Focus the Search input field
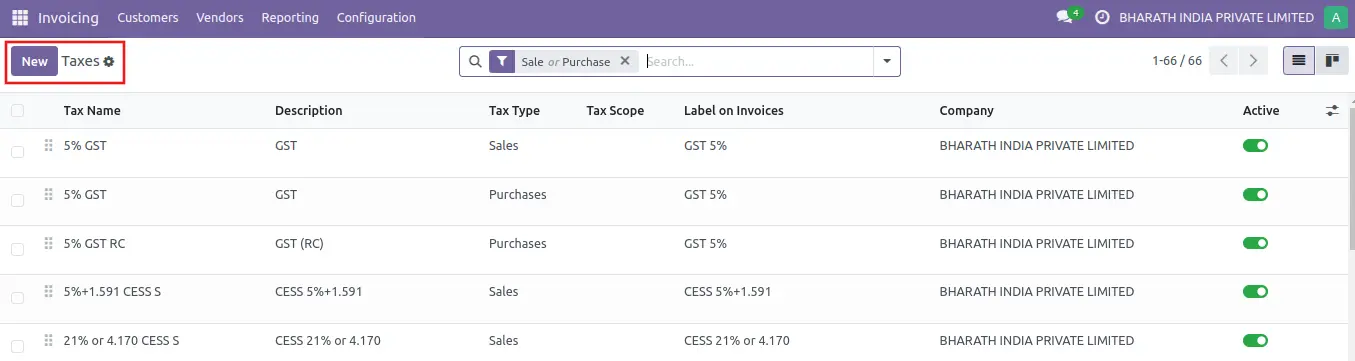This screenshot has width=1355, height=361. pos(758,61)
